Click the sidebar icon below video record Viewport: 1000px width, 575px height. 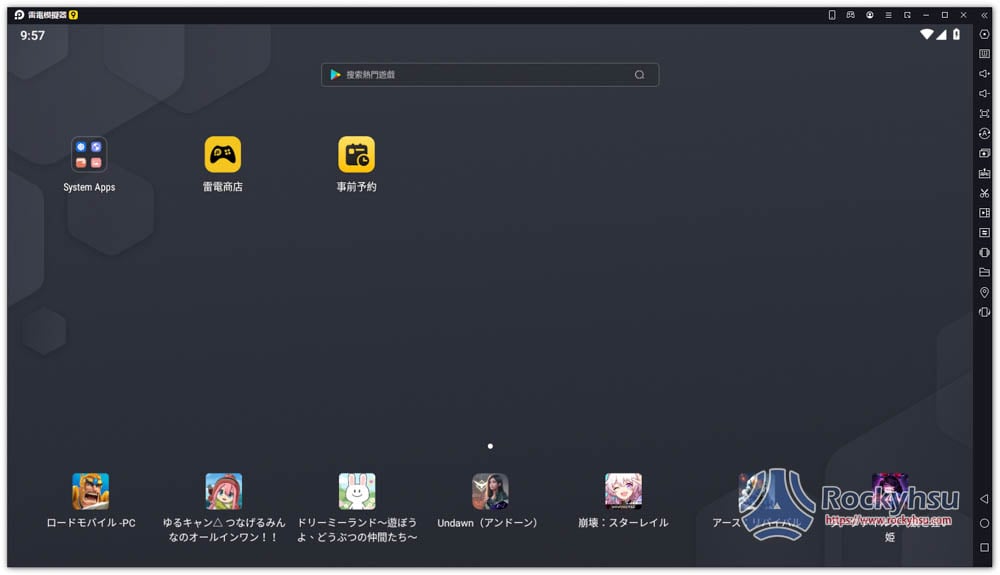[984, 233]
